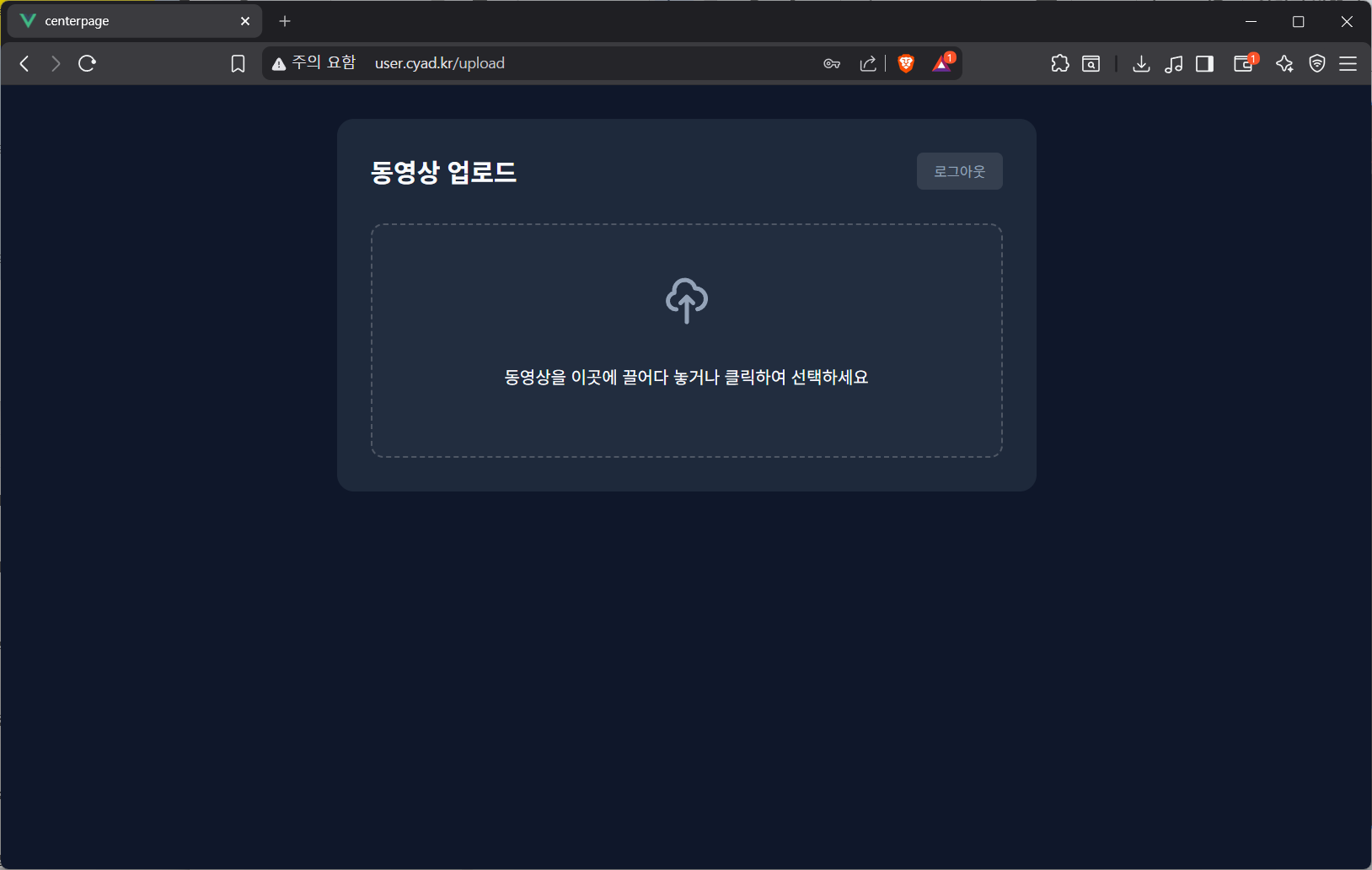
Task: Open the saved passwords key icon
Action: pyautogui.click(x=832, y=63)
